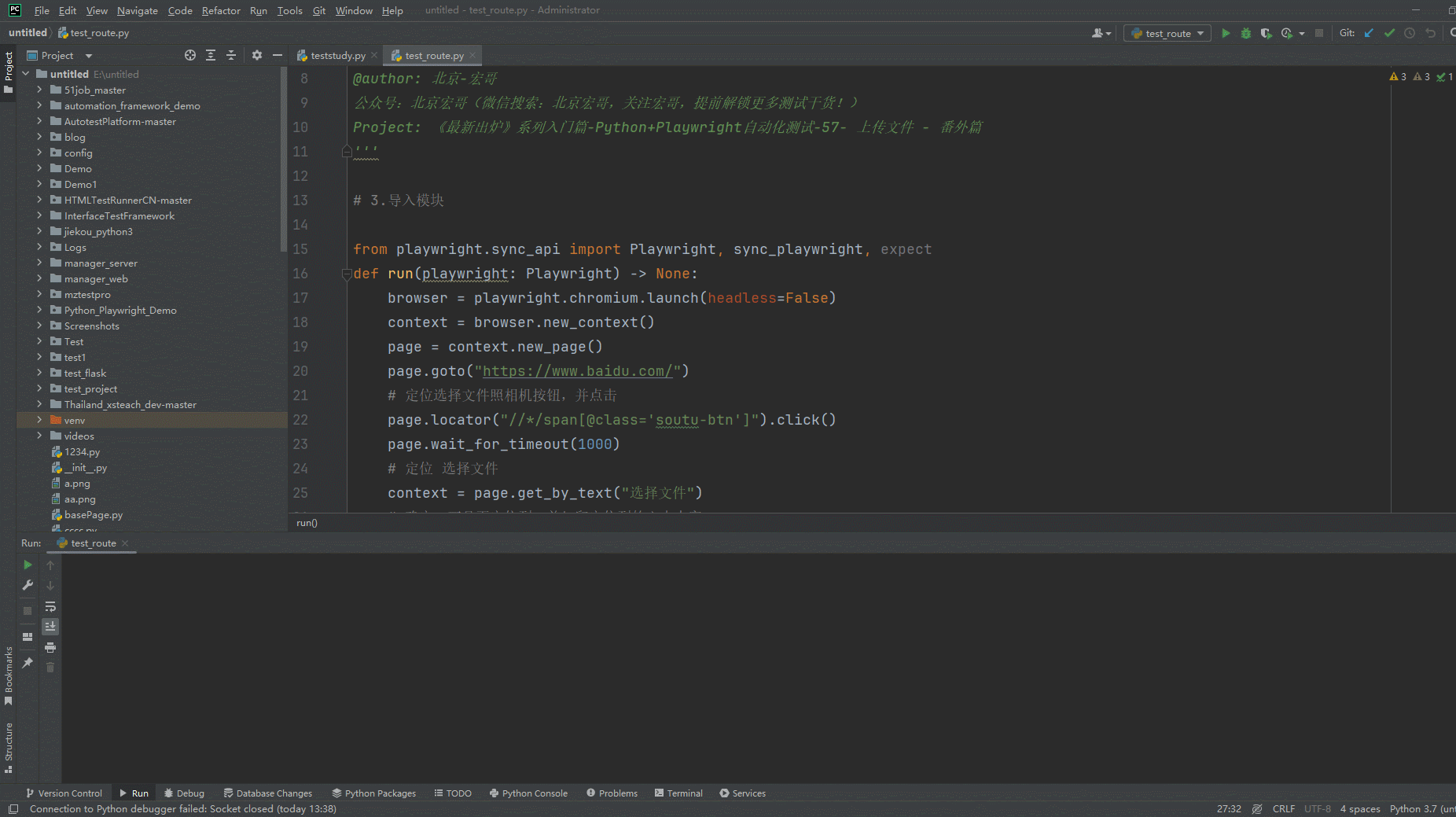The width and height of the screenshot is (1456, 817).
Task: Open run configuration wrench icon
Action: pyautogui.click(x=28, y=585)
